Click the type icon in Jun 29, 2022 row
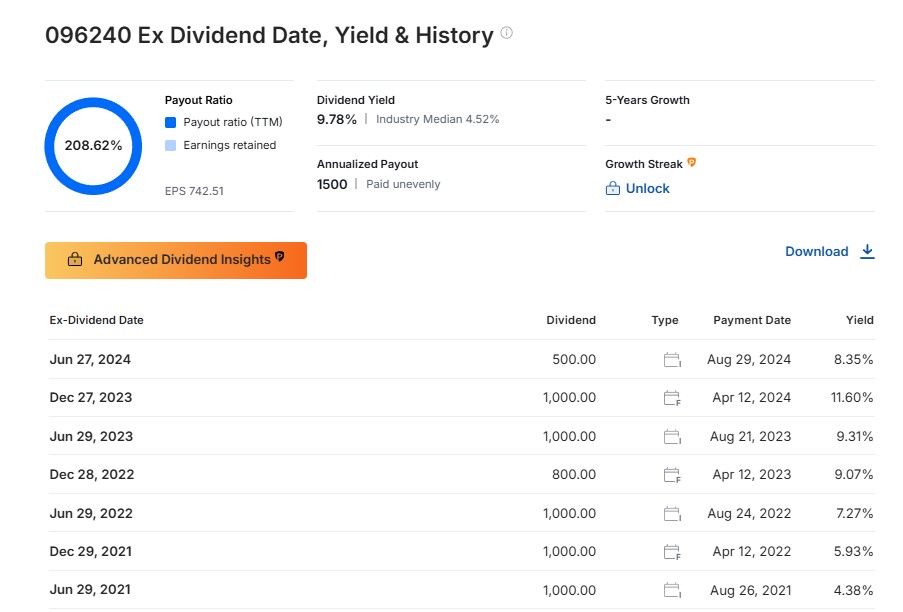 pos(672,514)
